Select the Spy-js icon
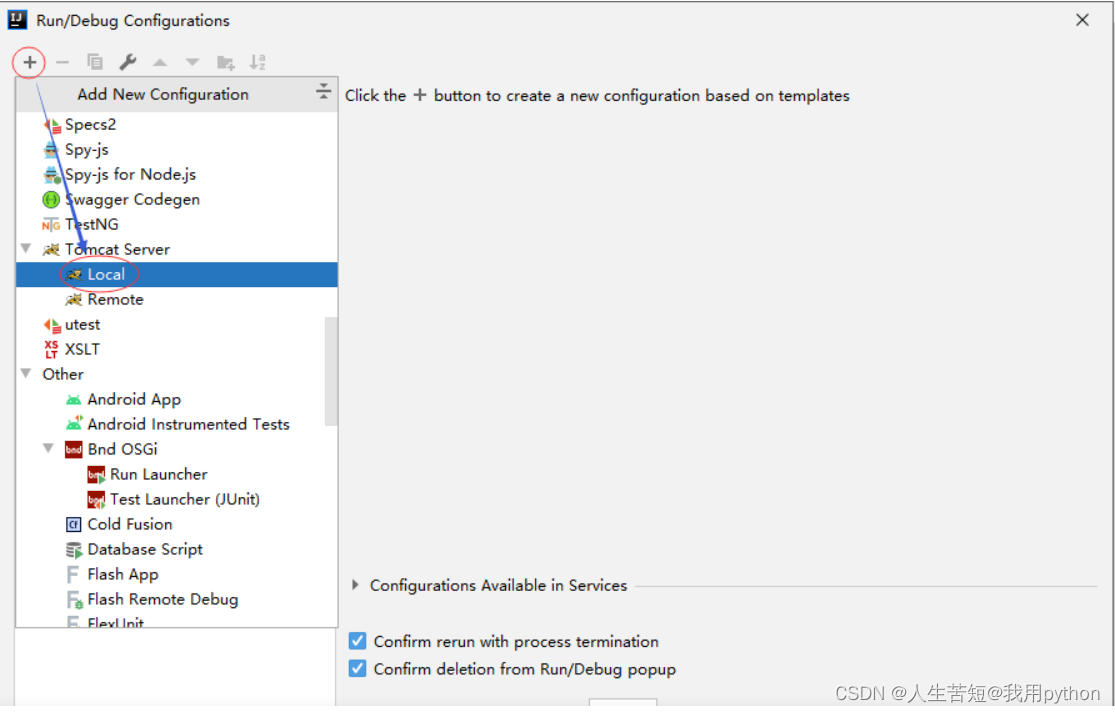Viewport: 1115px width, 713px height. pos(51,150)
